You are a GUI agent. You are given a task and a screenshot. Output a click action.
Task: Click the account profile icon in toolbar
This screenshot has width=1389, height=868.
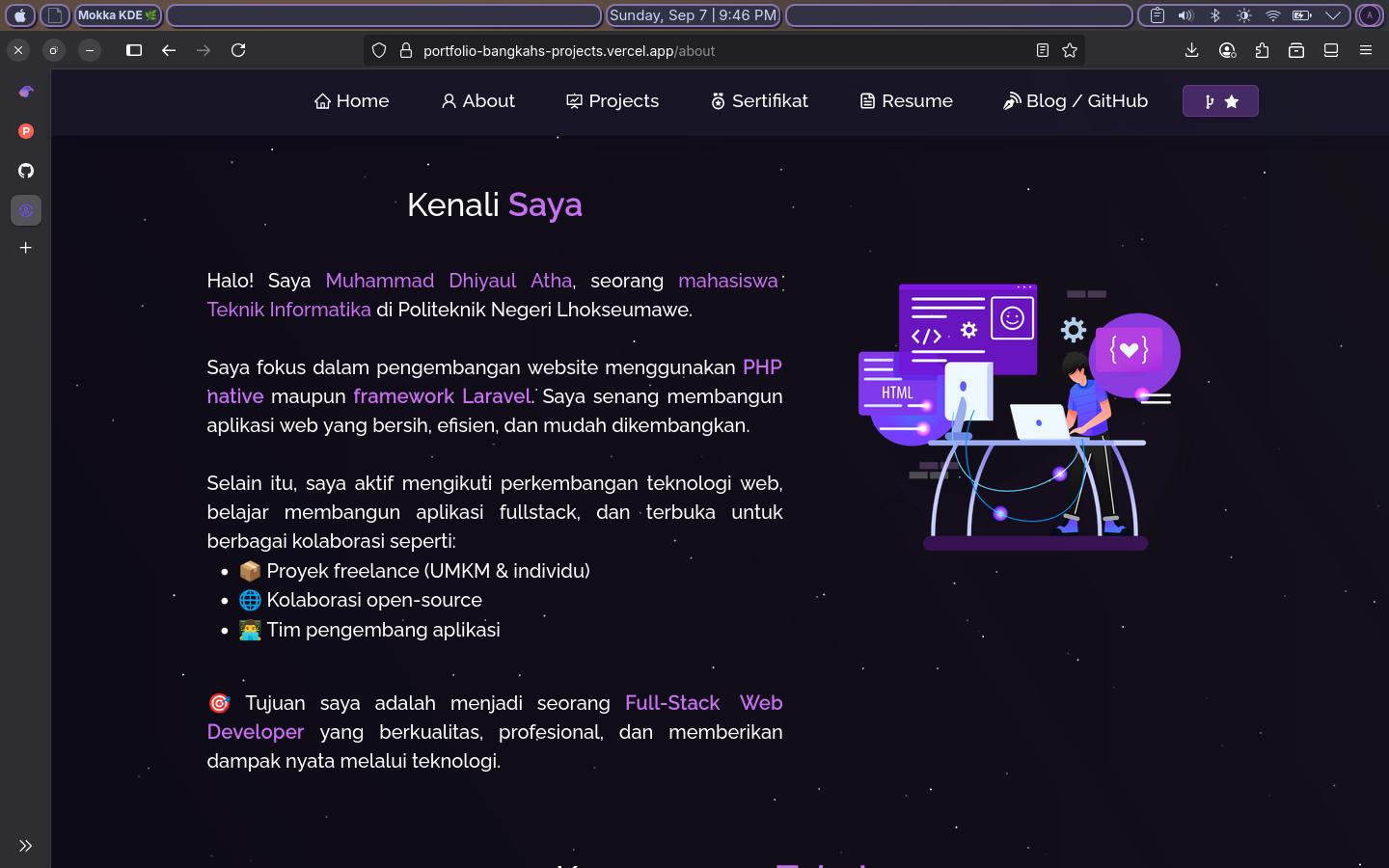point(1226,50)
